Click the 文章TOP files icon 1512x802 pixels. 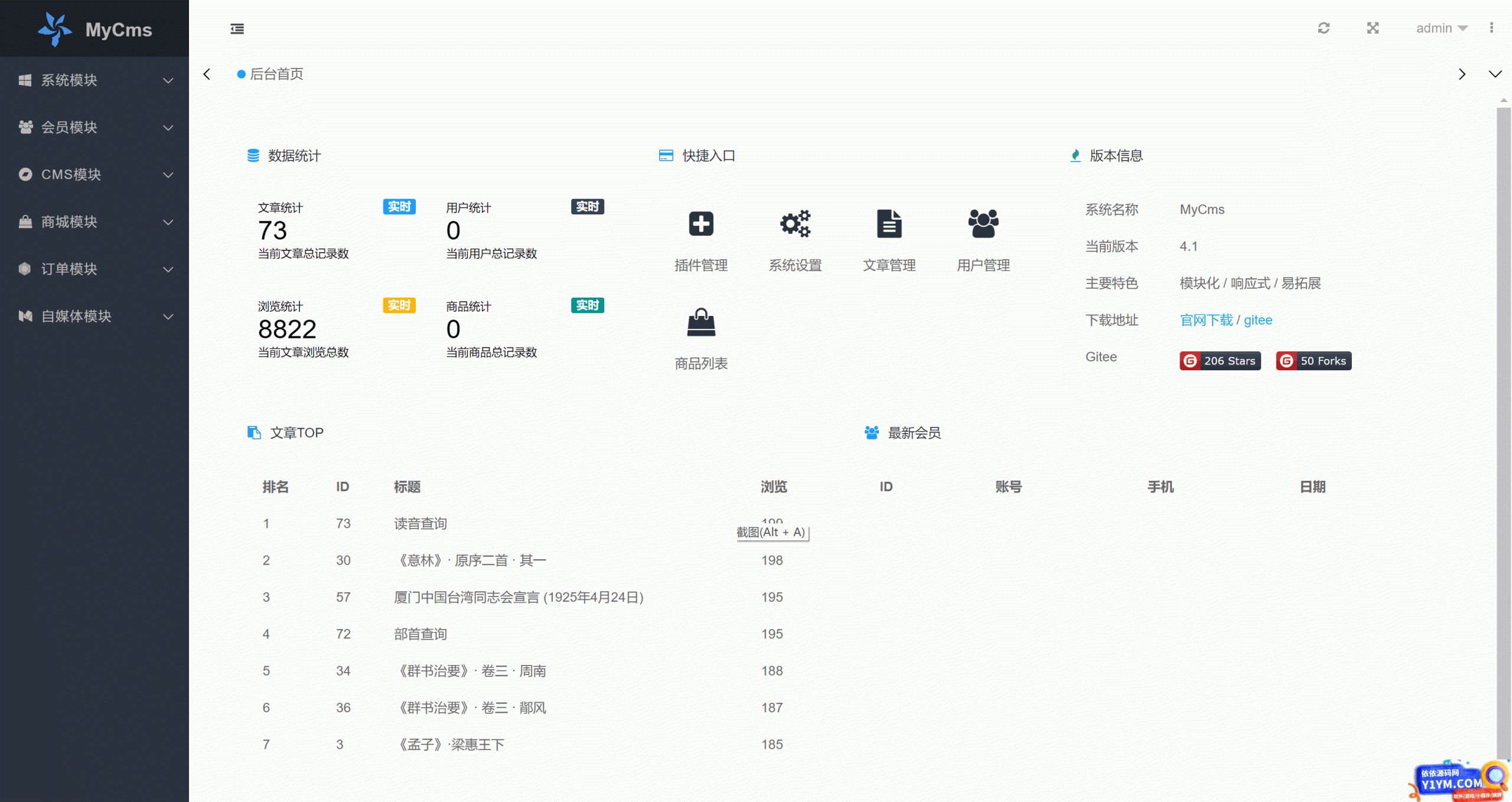click(254, 432)
